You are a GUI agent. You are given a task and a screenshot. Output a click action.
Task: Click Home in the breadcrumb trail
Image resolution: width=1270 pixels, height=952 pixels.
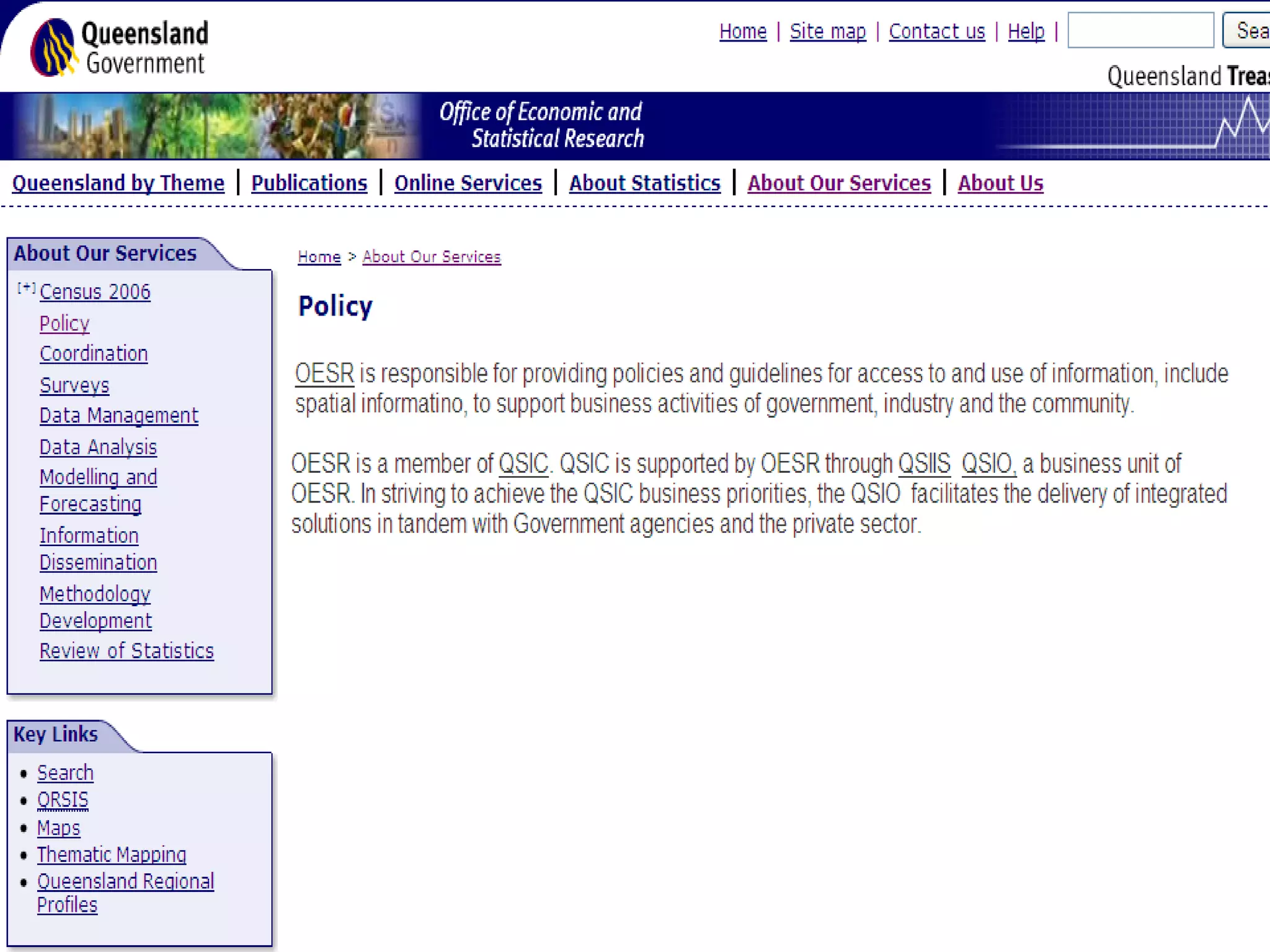[319, 257]
